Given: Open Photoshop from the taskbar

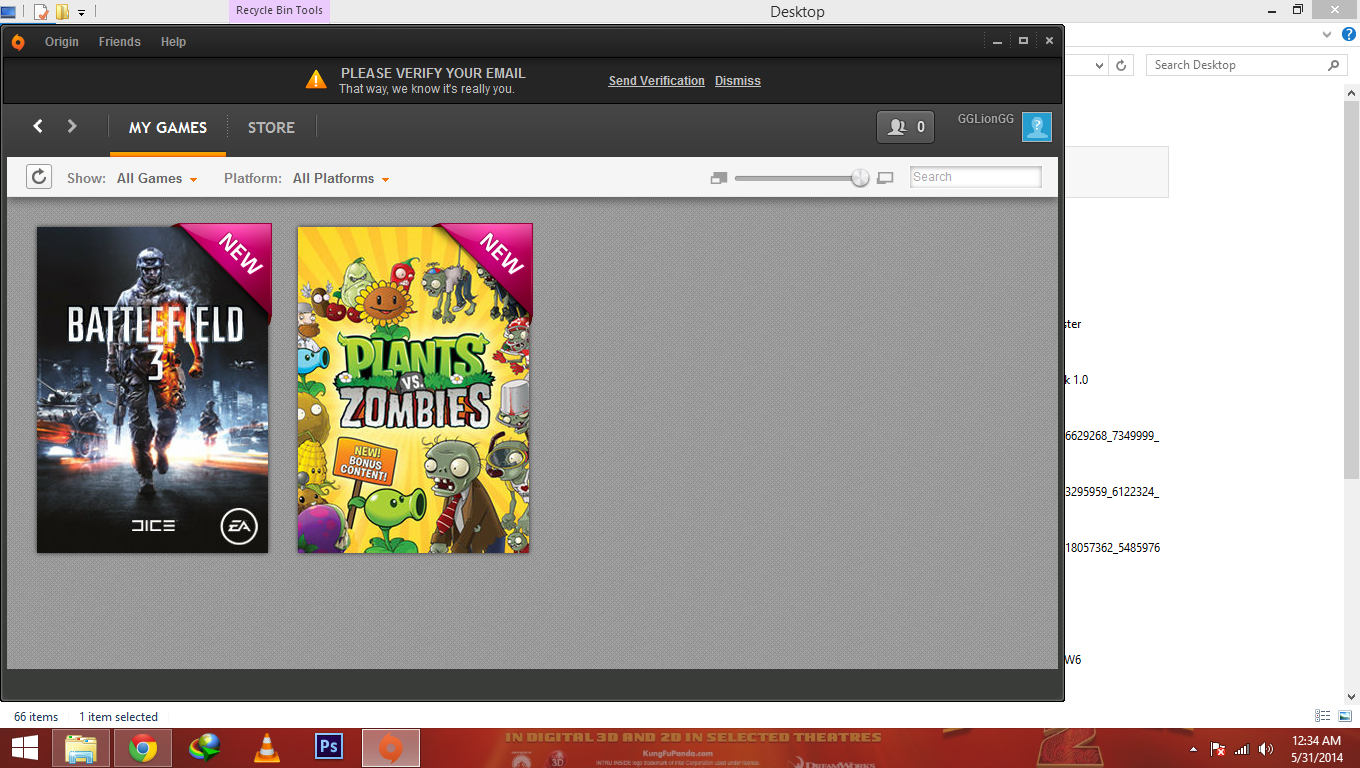Looking at the screenshot, I should coord(328,748).
